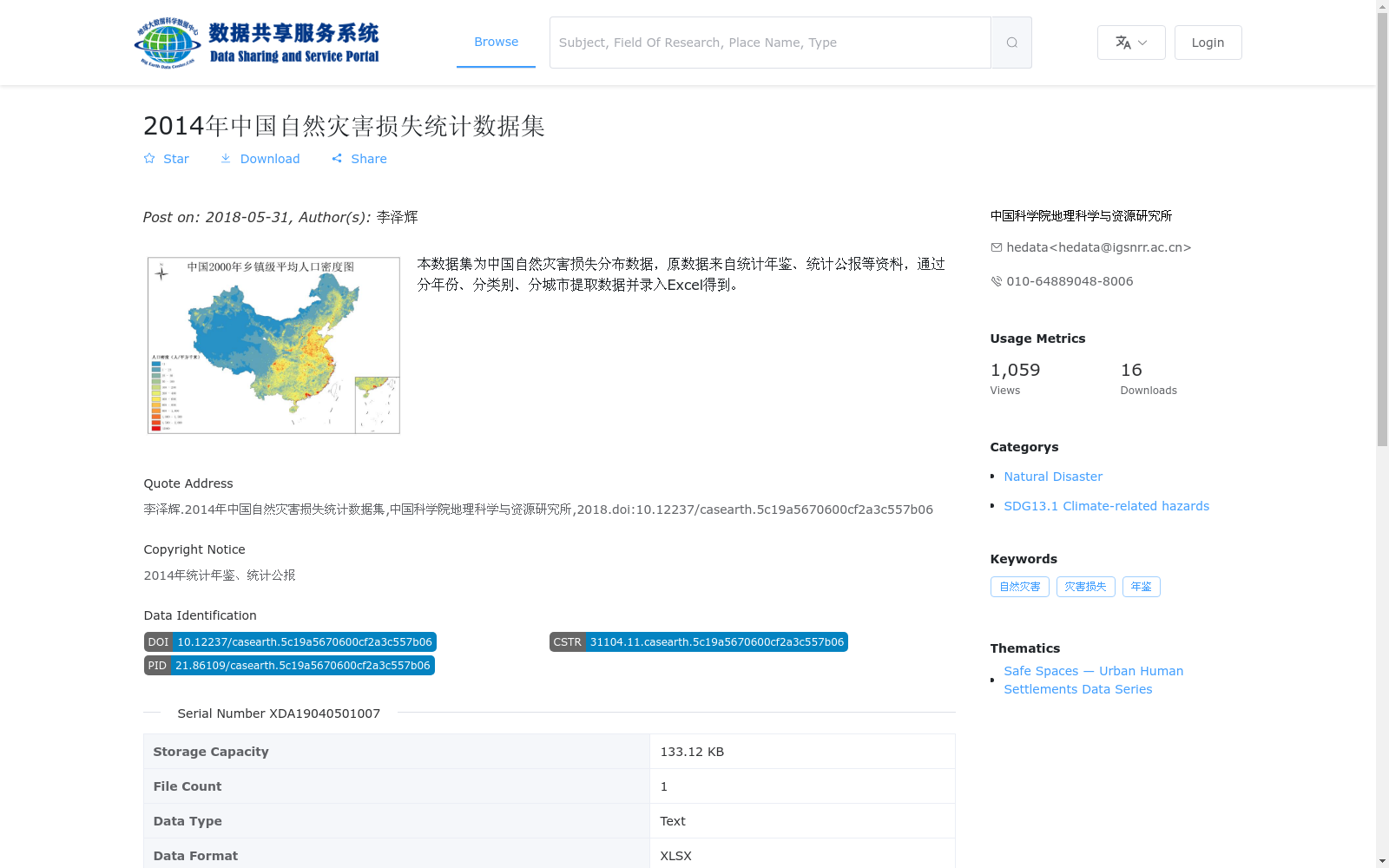Click the PID identifier badge
The image size is (1389, 868).
coord(289,666)
